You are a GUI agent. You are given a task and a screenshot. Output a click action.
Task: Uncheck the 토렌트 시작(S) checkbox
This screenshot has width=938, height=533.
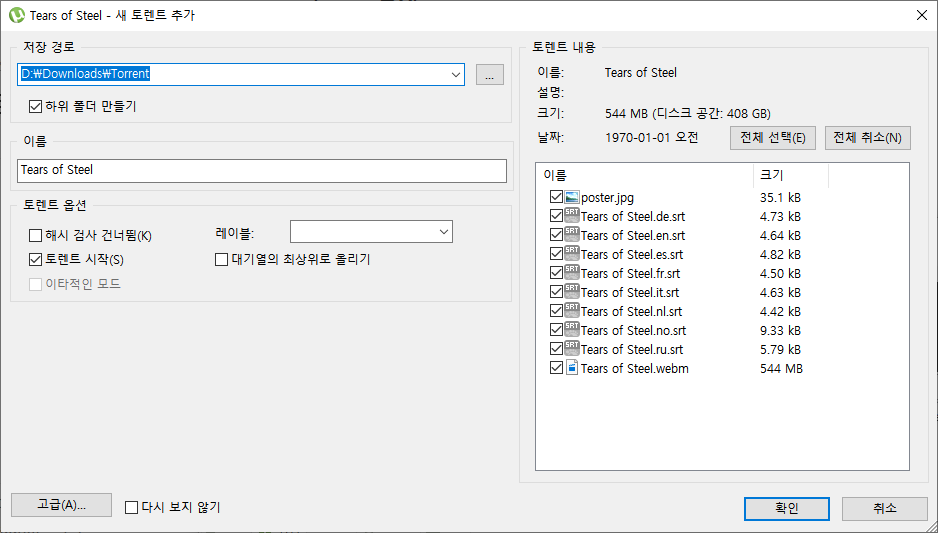point(35,260)
